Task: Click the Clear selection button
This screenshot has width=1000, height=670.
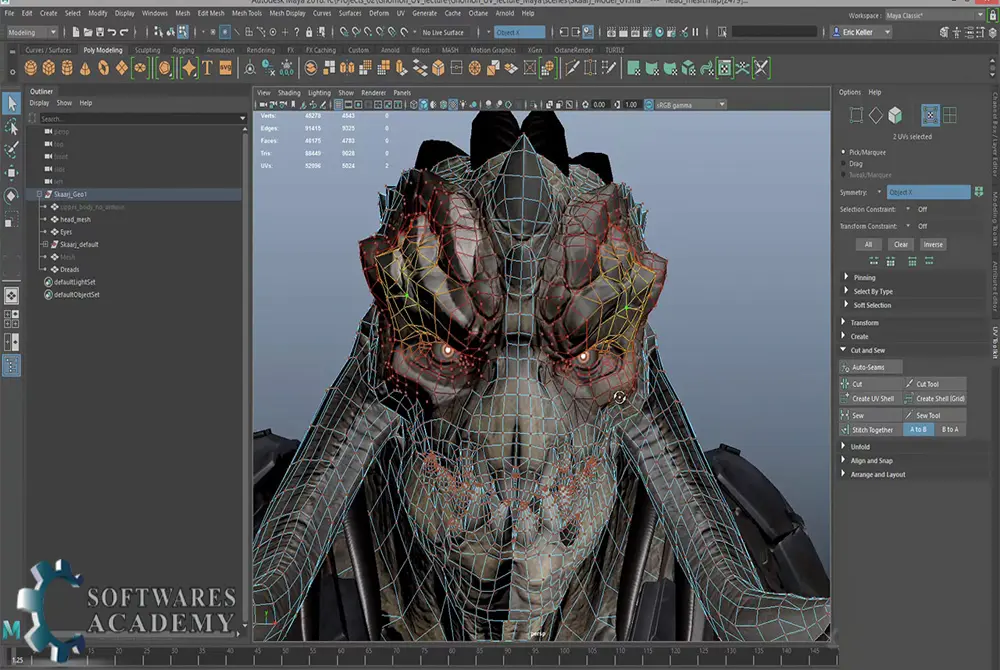Action: pyautogui.click(x=901, y=244)
